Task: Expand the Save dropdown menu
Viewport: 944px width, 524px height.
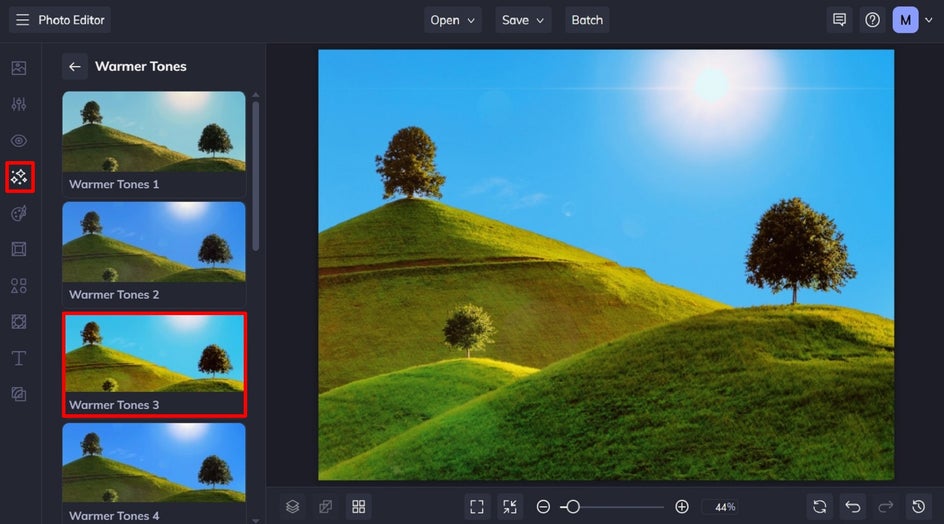Action: tap(523, 20)
